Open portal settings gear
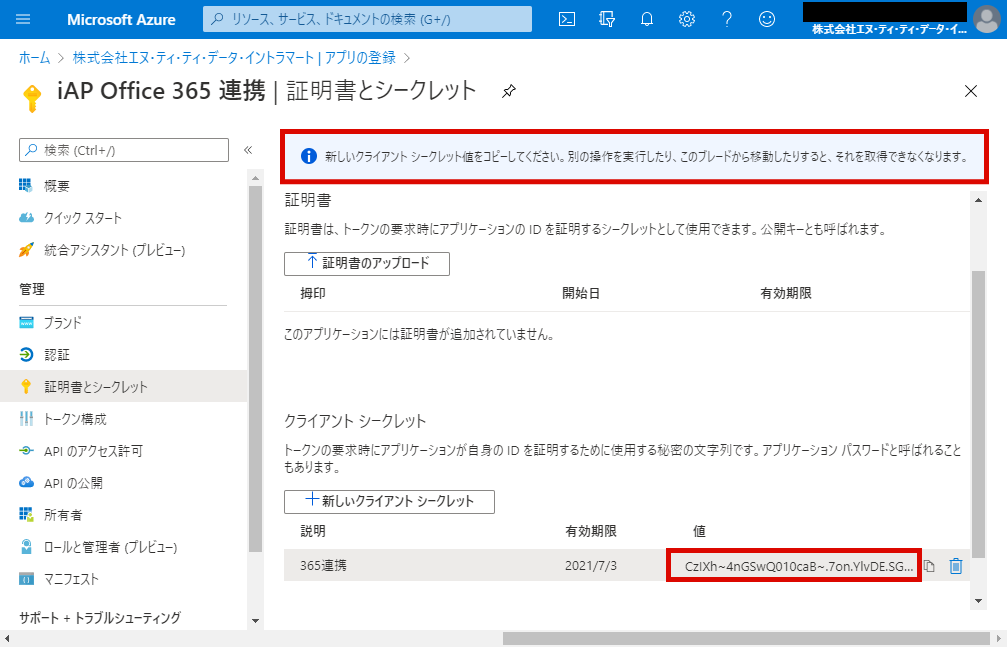This screenshot has height=647, width=1007. pyautogui.click(x=687, y=19)
